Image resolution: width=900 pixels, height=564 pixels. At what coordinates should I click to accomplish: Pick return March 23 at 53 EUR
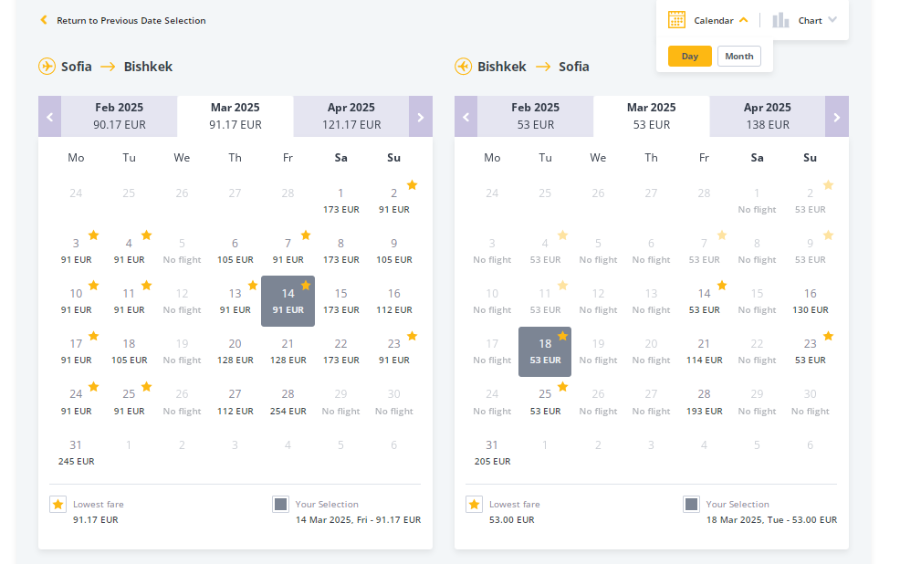(810, 351)
